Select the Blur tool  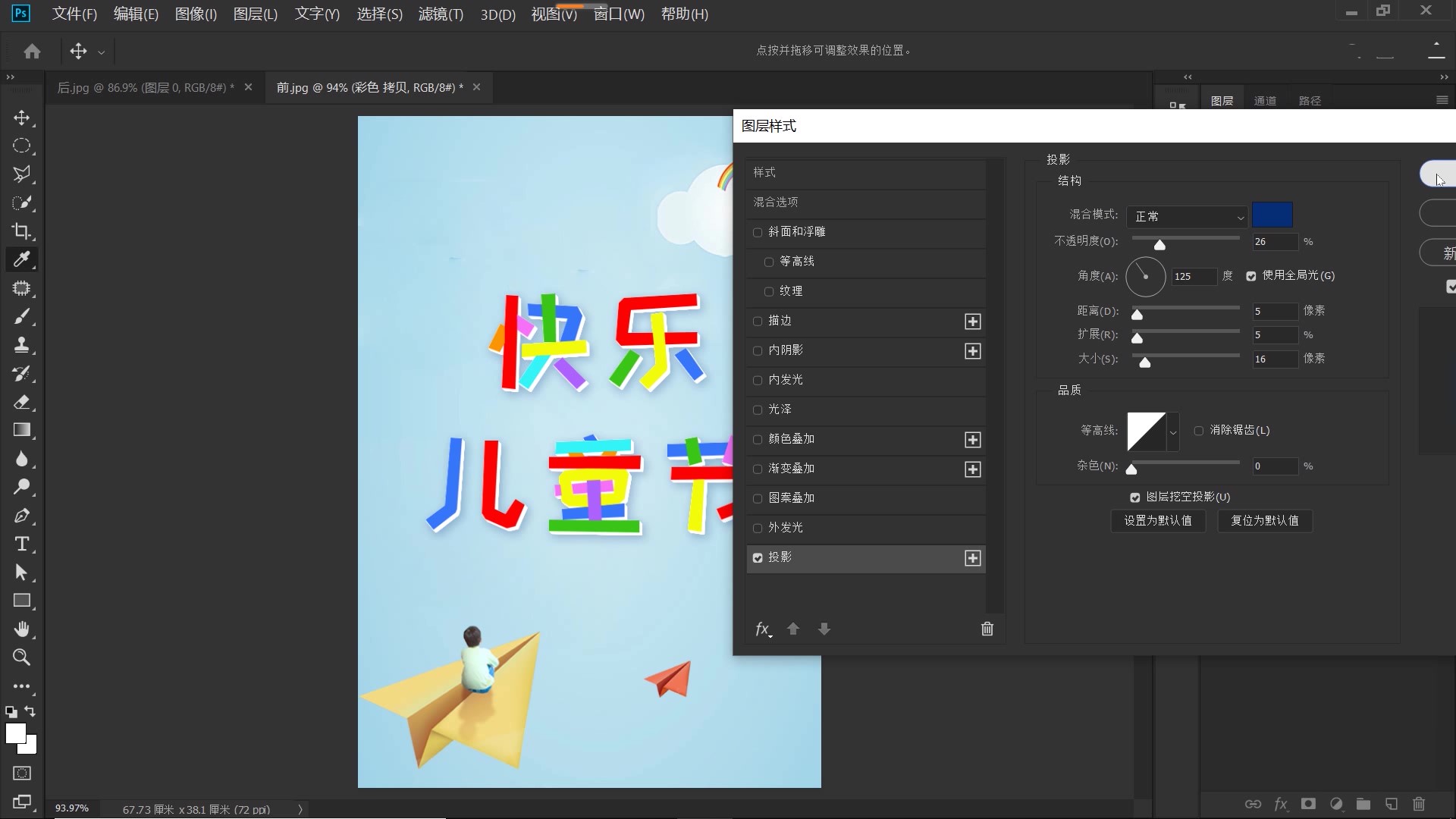[x=21, y=459]
